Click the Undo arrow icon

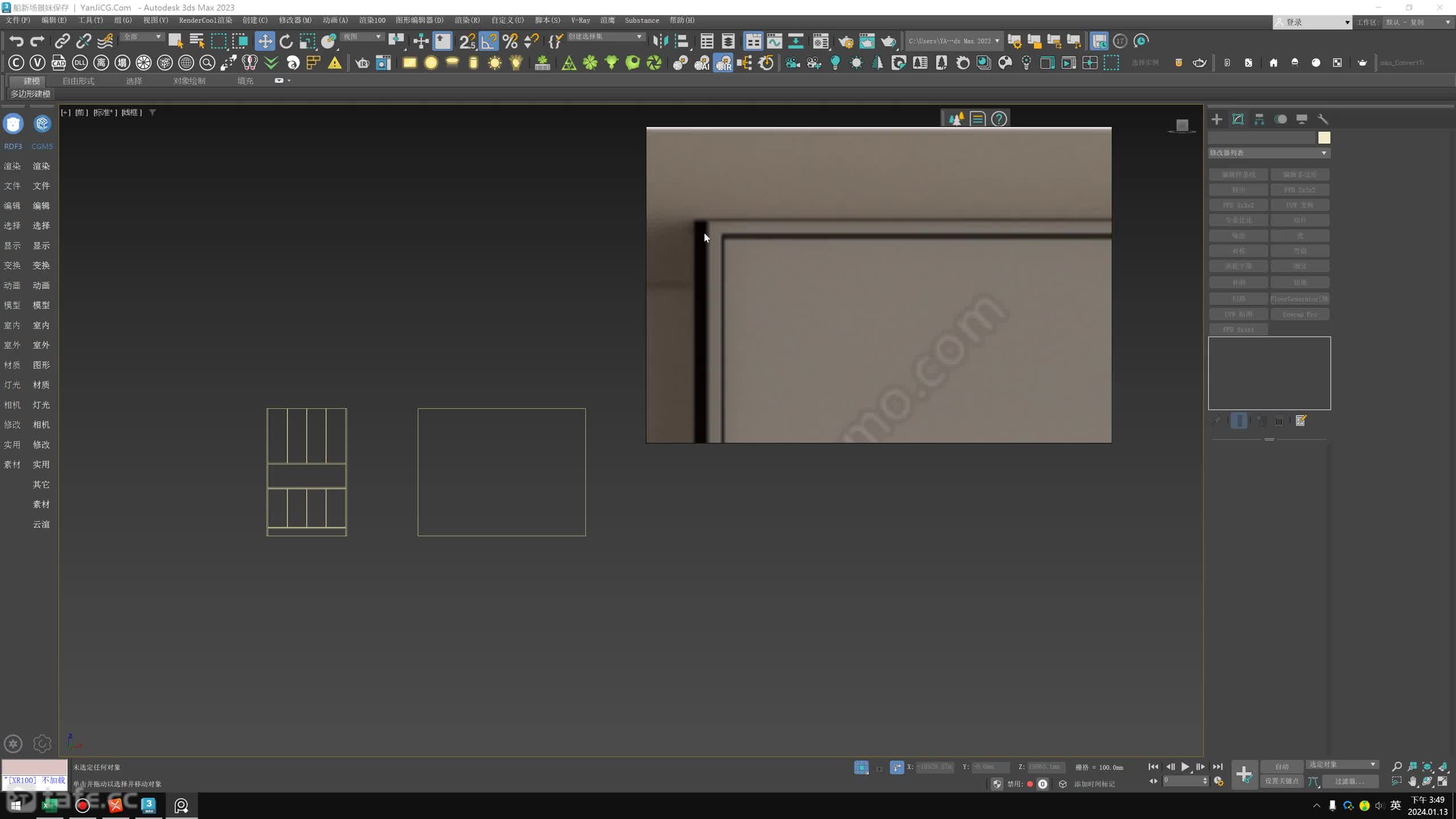[16, 41]
